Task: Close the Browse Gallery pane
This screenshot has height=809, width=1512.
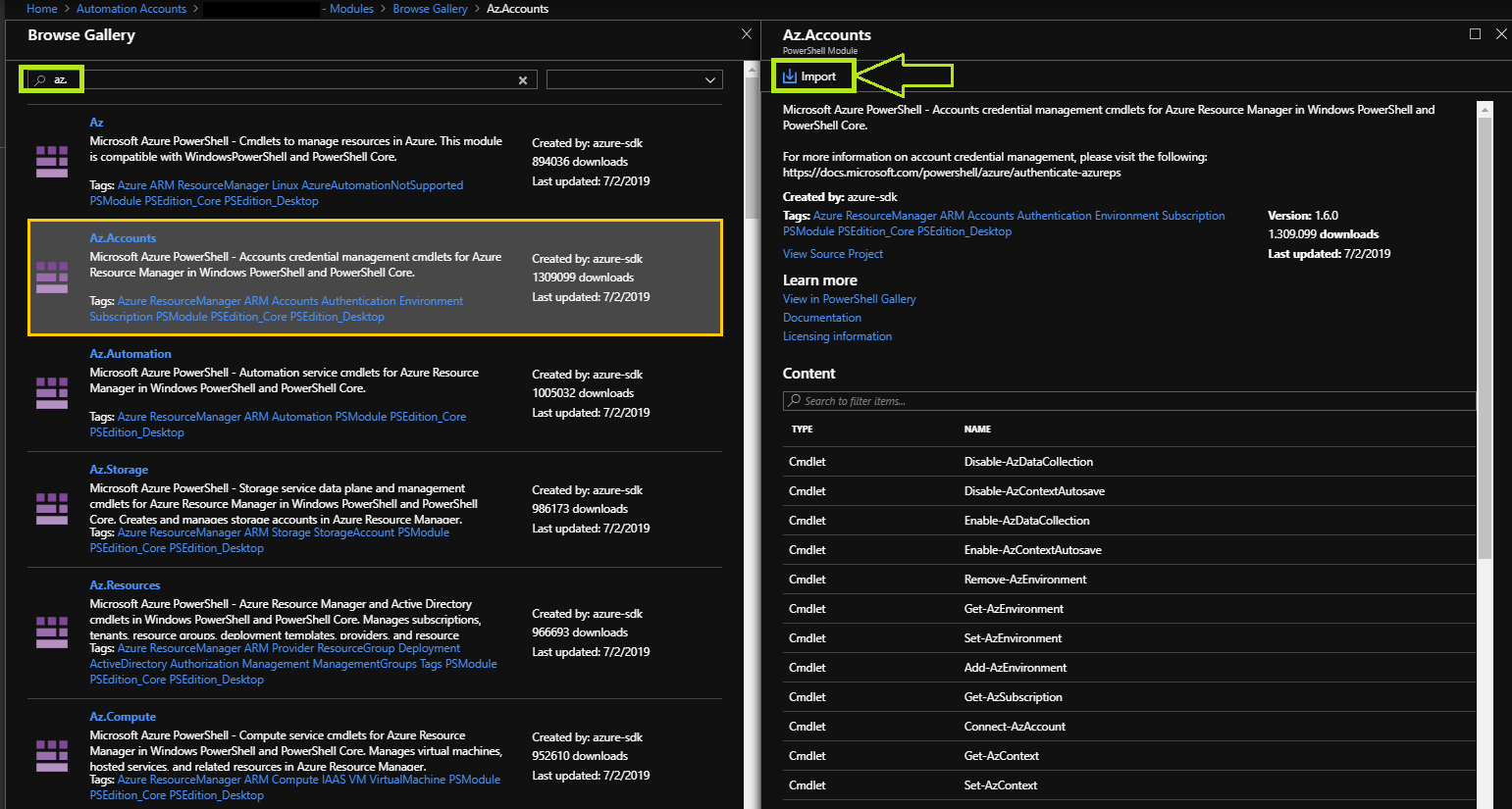Action: pyautogui.click(x=747, y=34)
